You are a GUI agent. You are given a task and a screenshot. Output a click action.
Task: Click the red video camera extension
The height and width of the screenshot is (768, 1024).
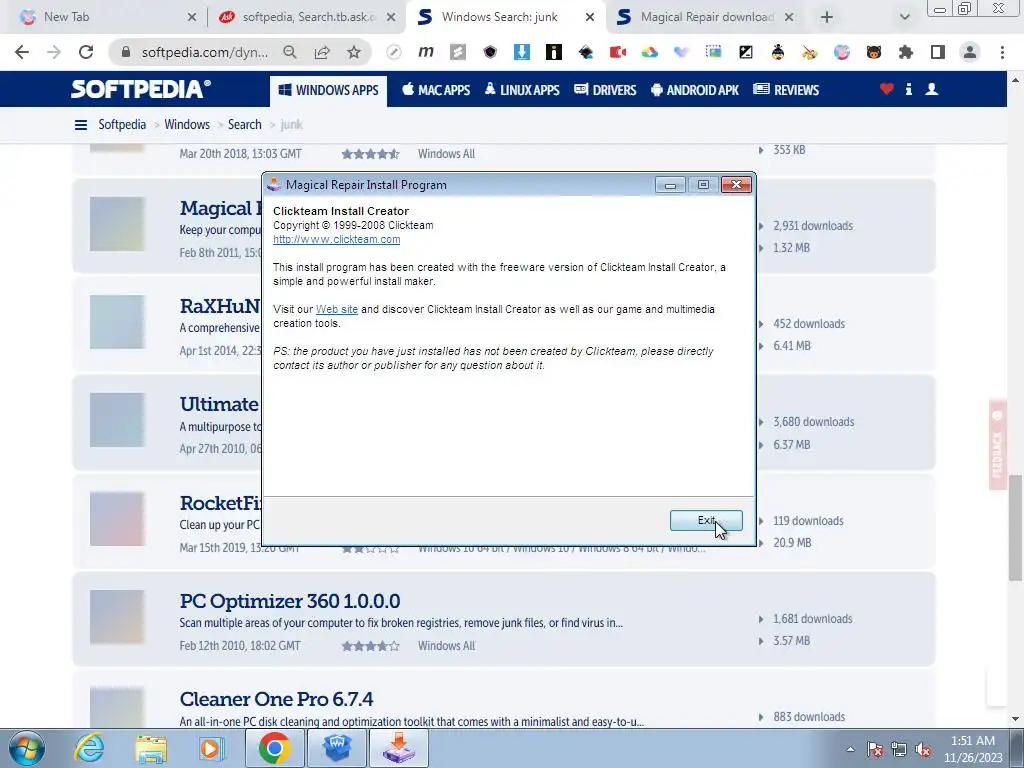(x=618, y=52)
